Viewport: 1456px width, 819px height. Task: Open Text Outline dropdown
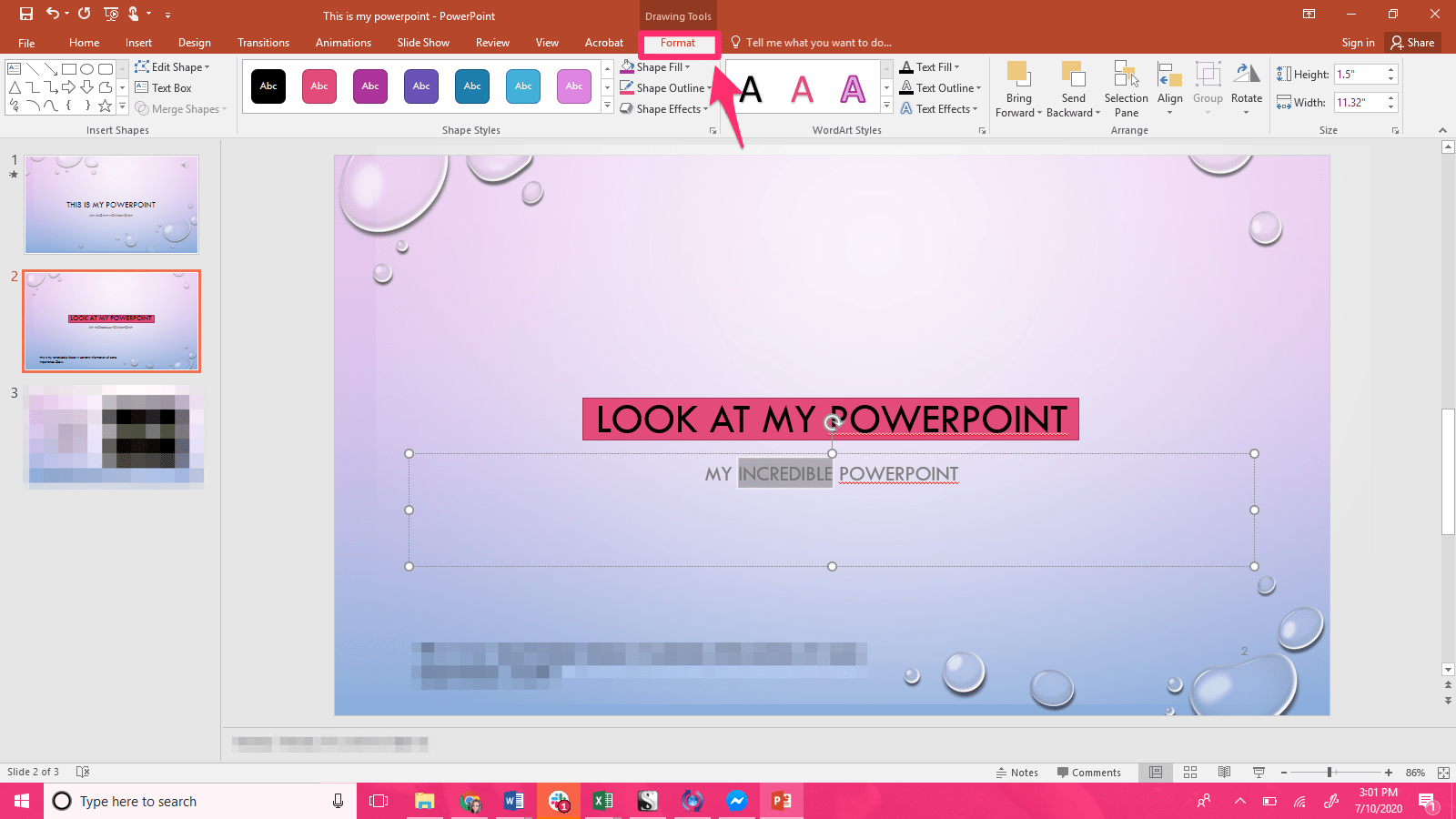[x=941, y=88]
